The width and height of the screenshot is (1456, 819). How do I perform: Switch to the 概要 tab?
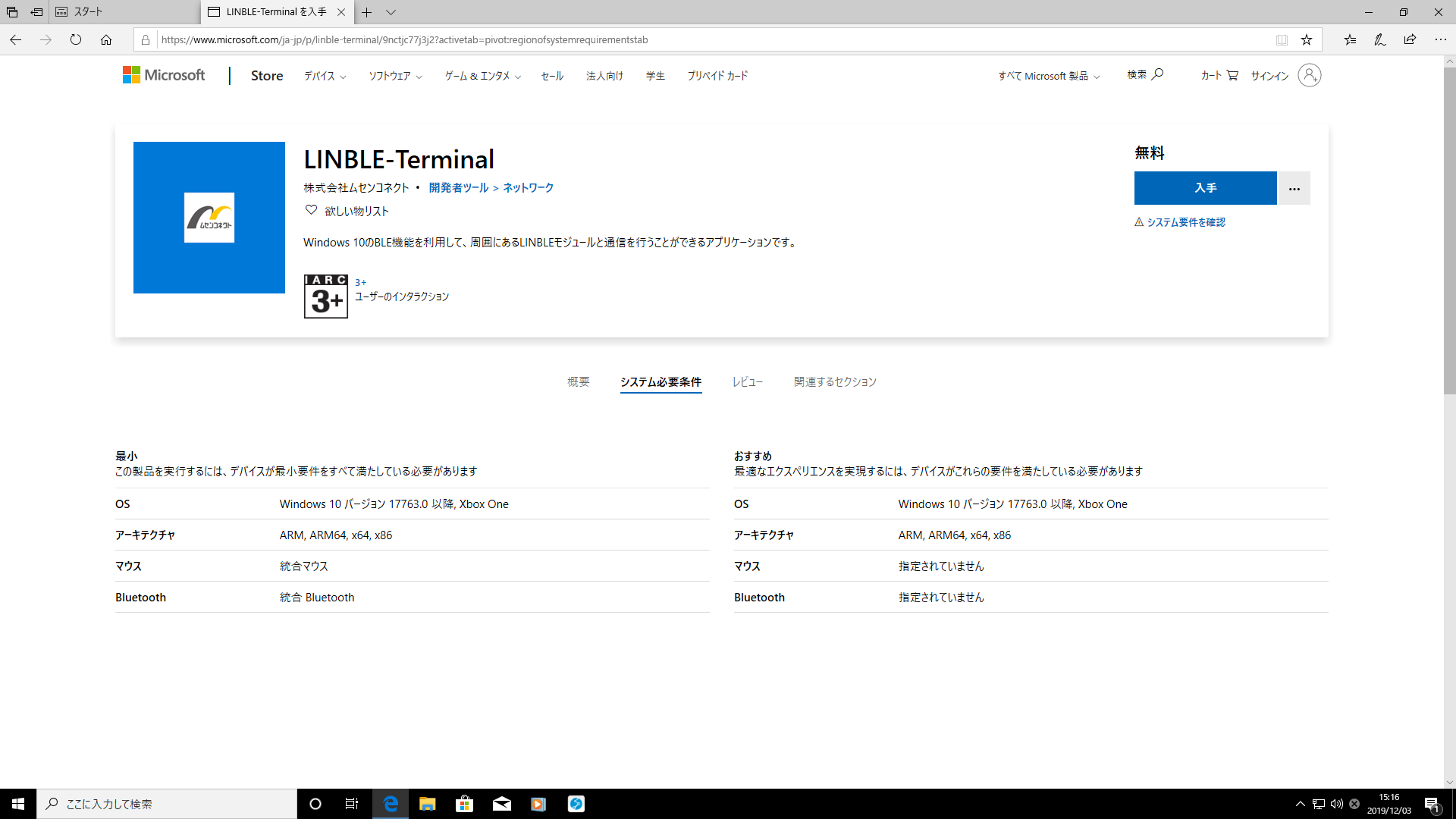point(579,381)
